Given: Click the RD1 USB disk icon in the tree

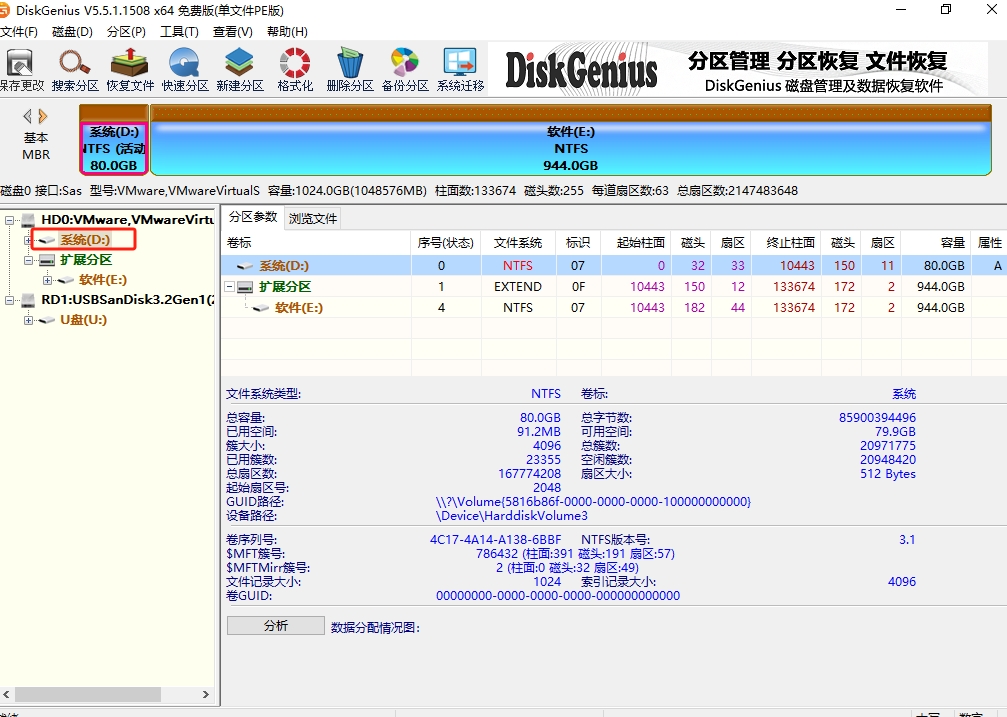Looking at the screenshot, I should 28,300.
